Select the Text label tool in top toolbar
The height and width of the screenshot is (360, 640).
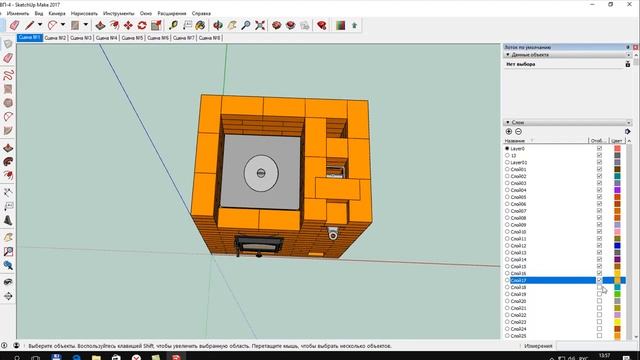tap(187, 25)
